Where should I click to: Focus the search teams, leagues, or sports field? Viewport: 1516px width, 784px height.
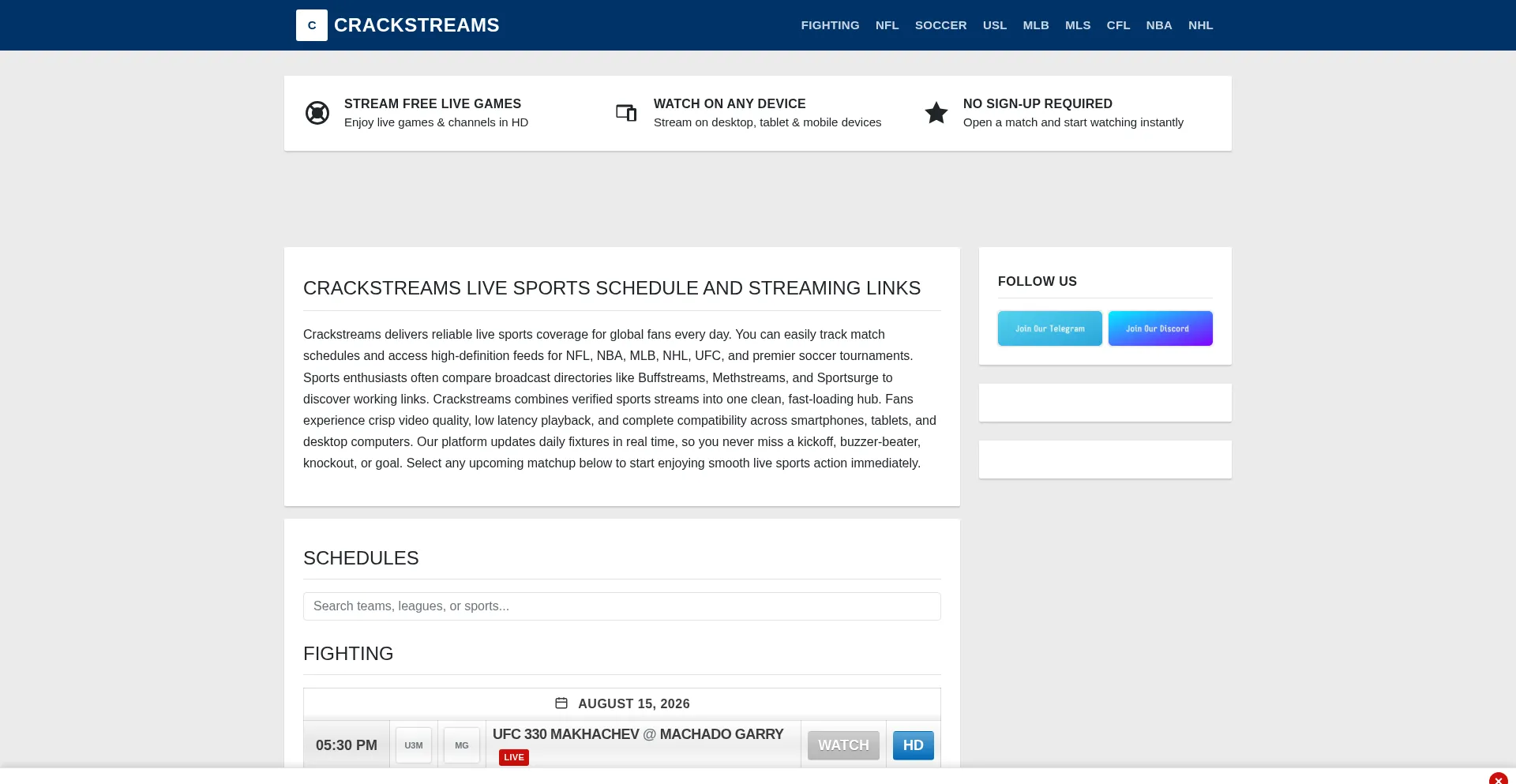[622, 606]
